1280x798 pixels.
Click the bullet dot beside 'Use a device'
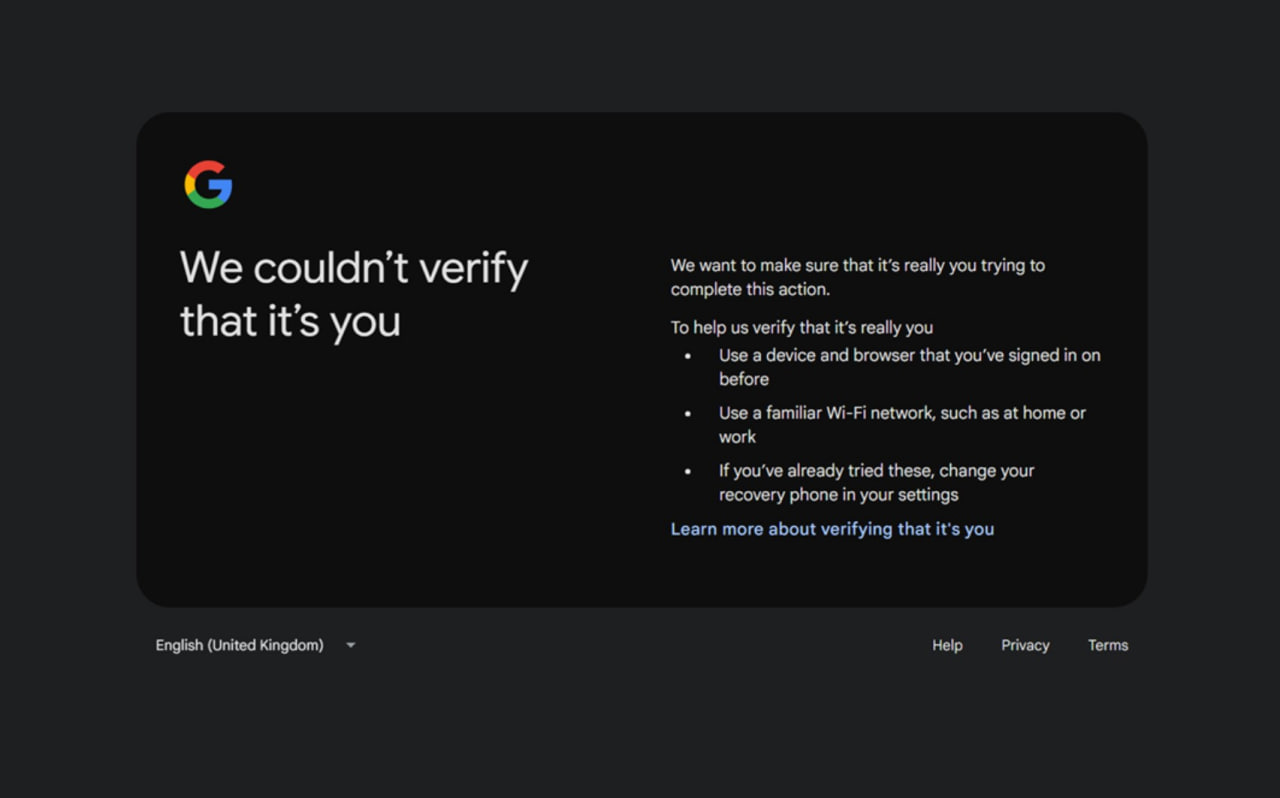tap(688, 356)
